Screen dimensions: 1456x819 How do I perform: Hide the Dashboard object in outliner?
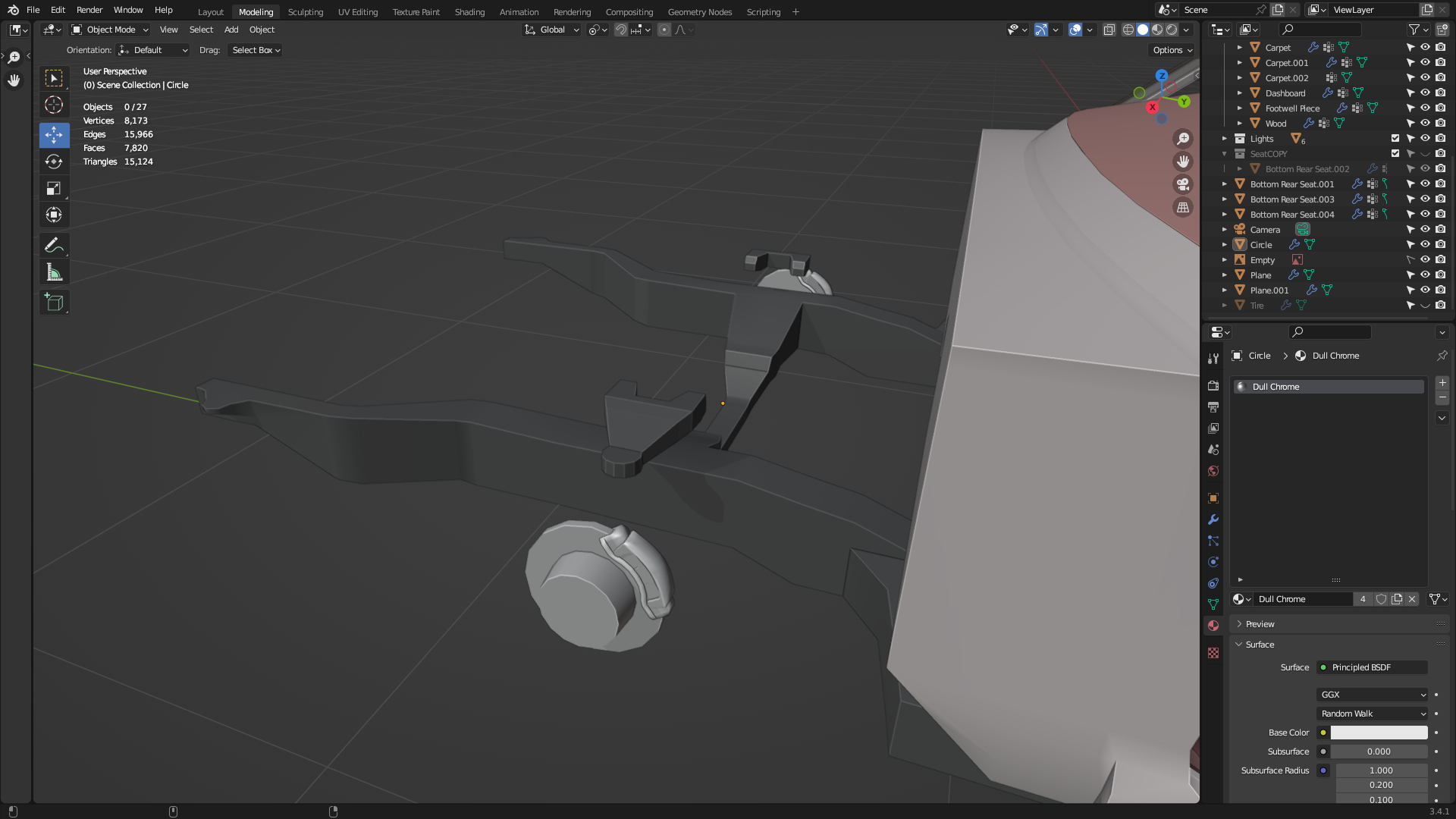[1425, 93]
